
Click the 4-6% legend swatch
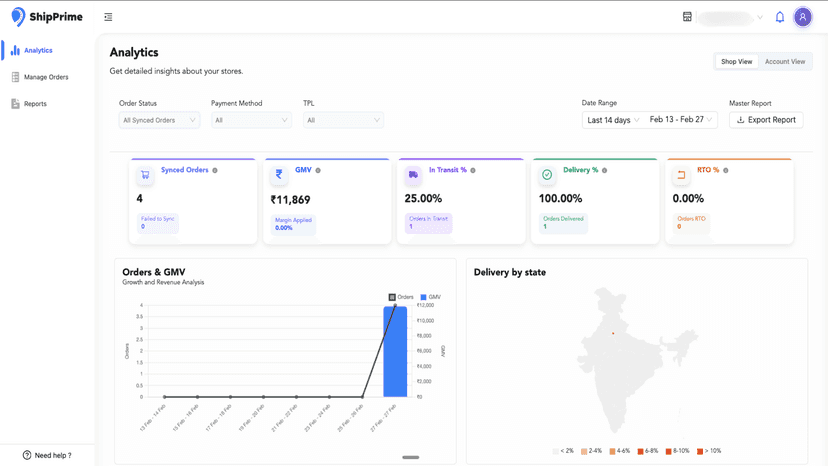click(612, 451)
